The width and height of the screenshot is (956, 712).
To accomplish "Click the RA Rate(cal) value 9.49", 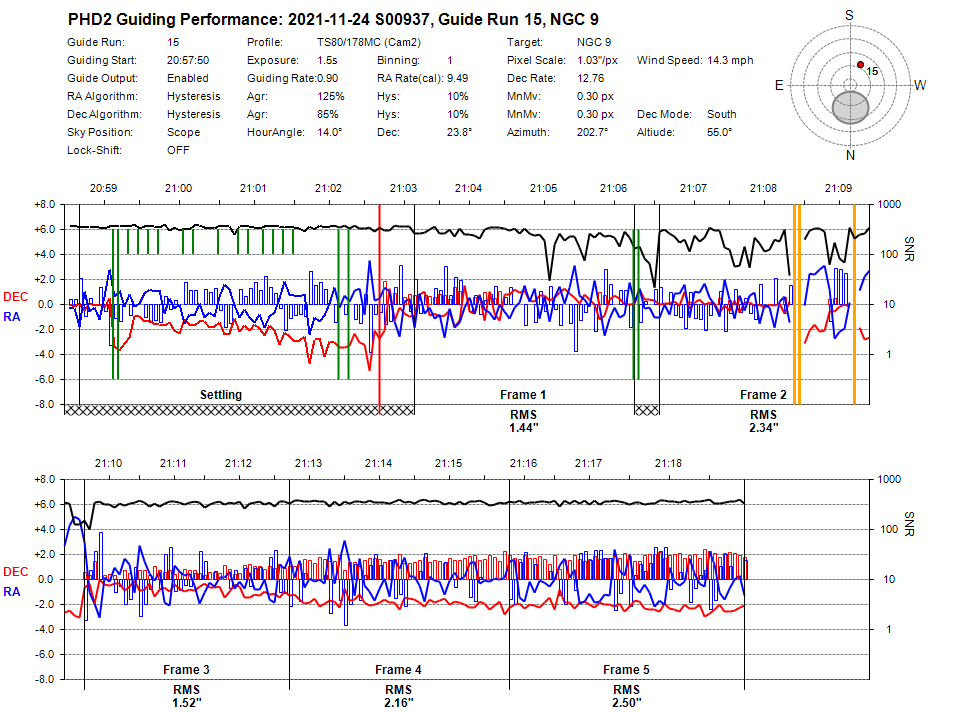I will pos(457,78).
